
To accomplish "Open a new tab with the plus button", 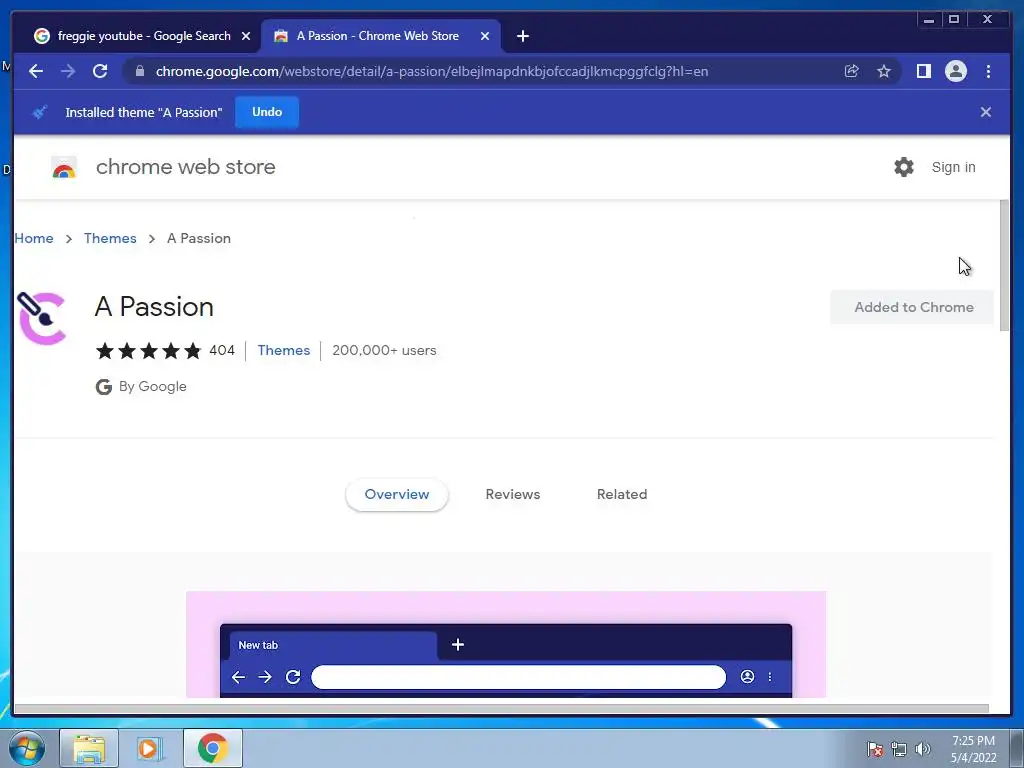I will 522,36.
